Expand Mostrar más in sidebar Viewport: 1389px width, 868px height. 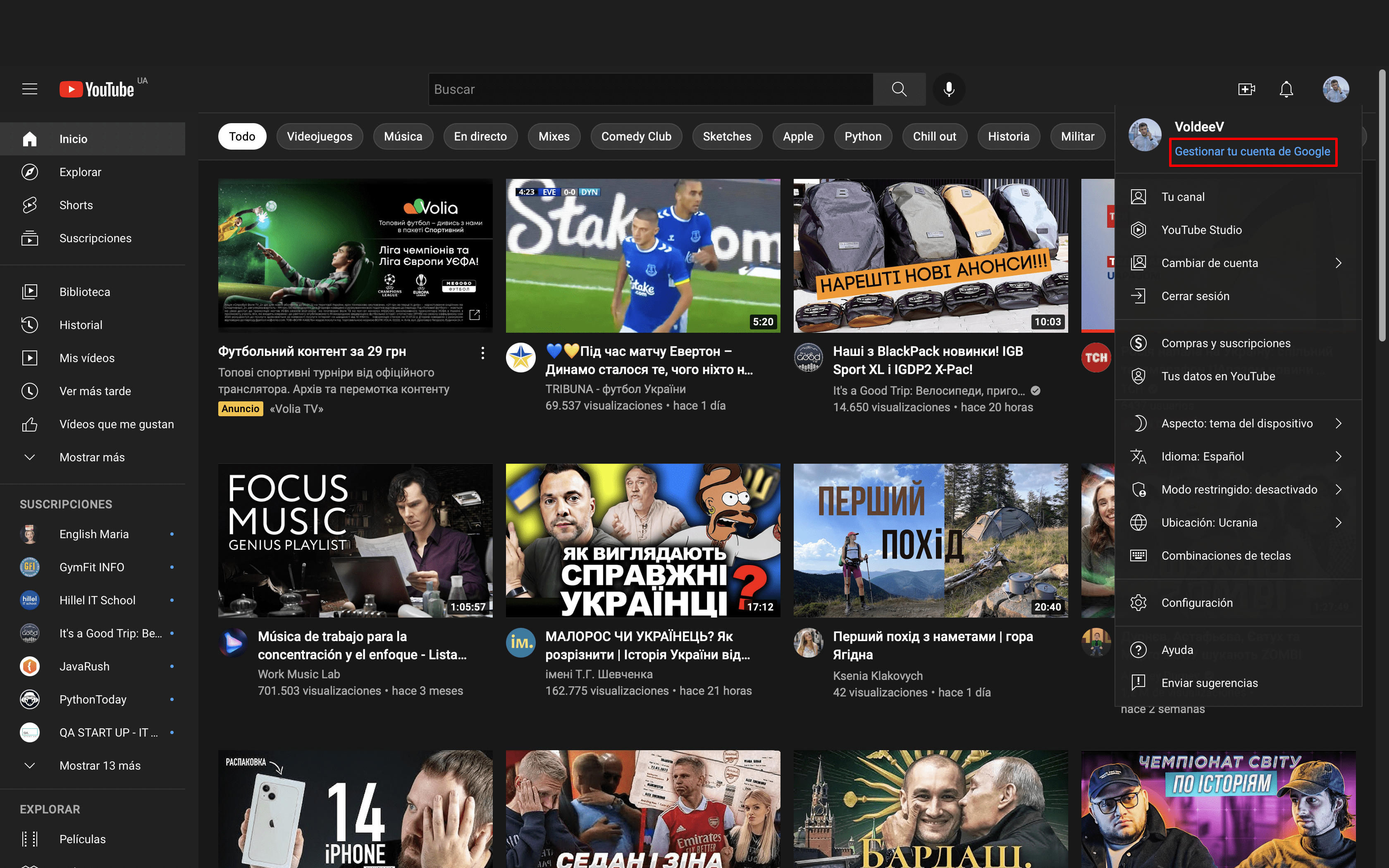pyautogui.click(x=92, y=457)
